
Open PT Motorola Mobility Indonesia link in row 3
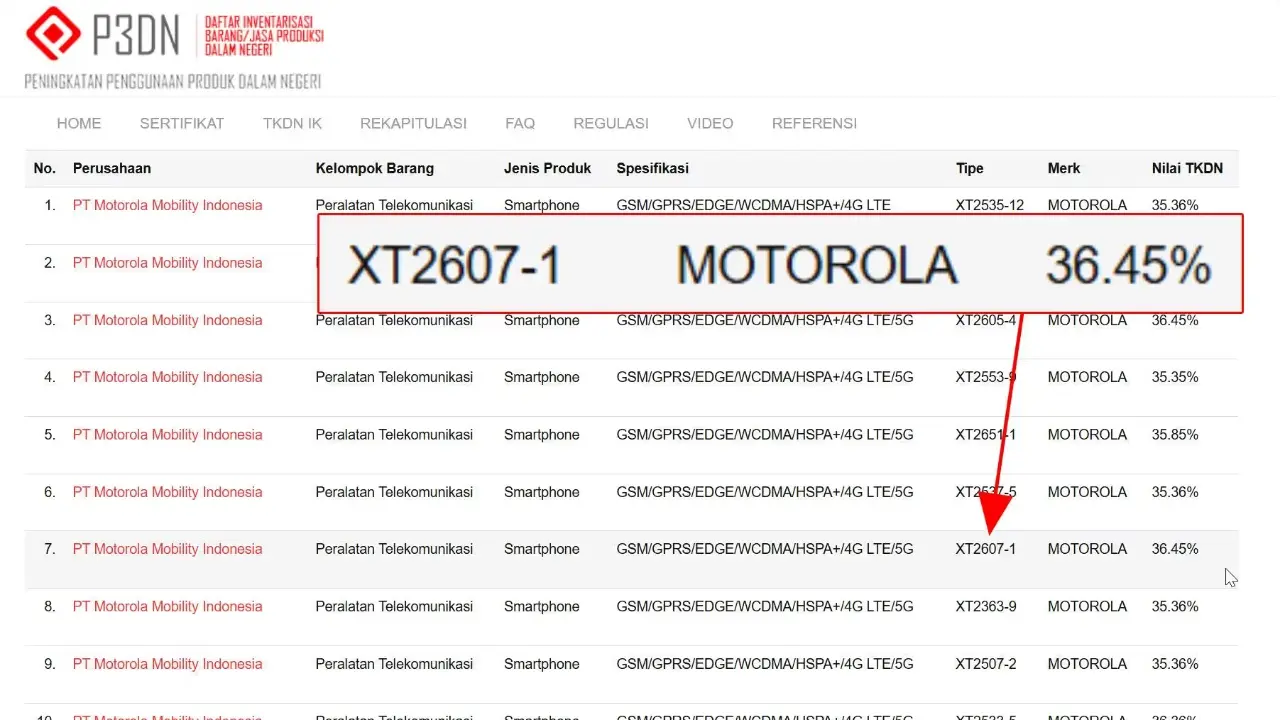point(167,320)
